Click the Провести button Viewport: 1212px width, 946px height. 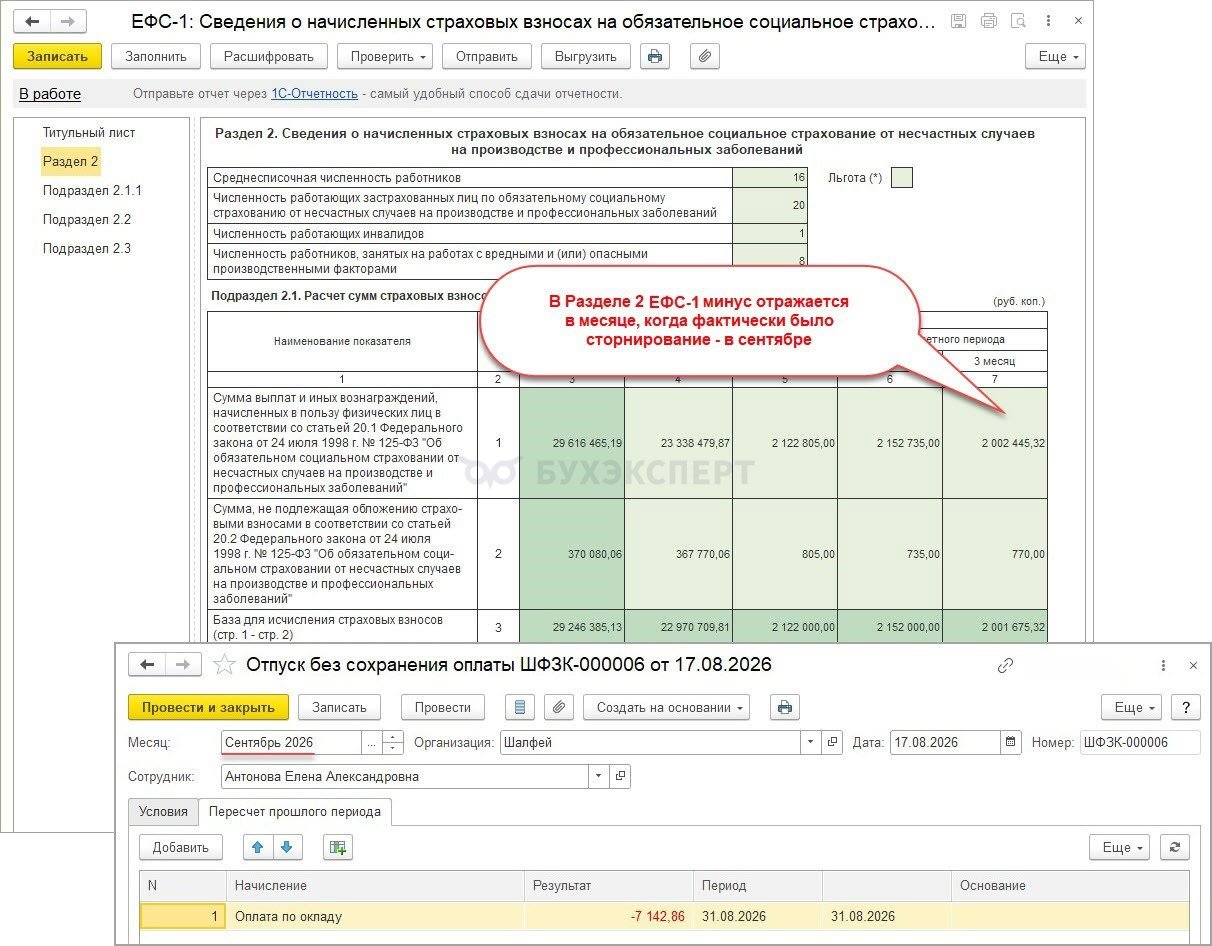click(443, 707)
